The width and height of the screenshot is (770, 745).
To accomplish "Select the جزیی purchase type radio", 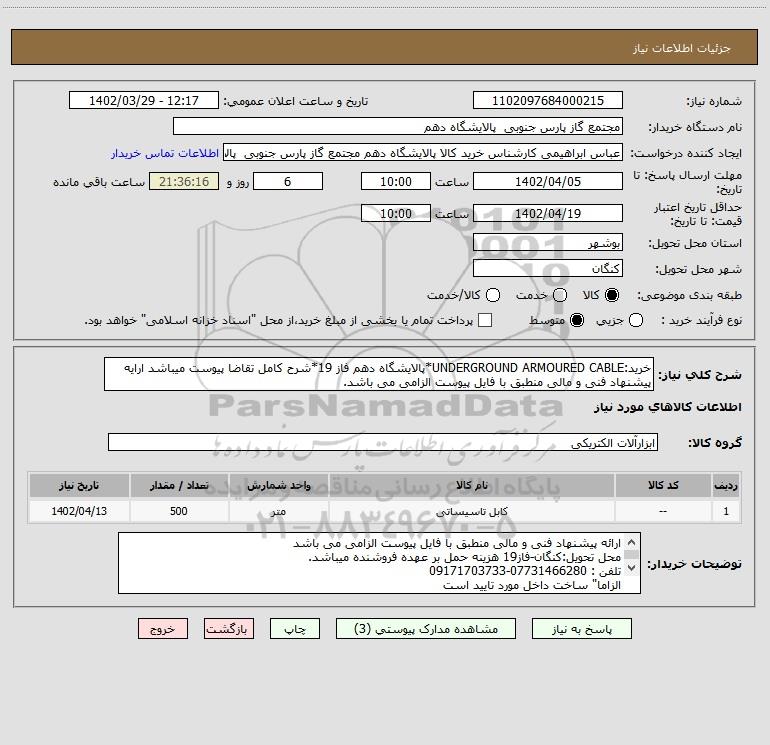I will 636,320.
